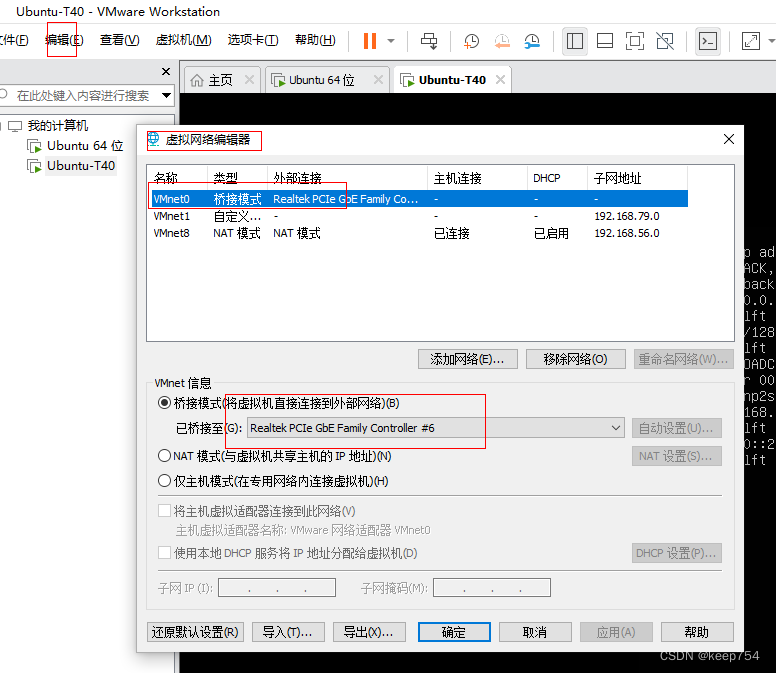Select the VMnet8 NAT network row
Screen dimensions: 776x673
419,233
